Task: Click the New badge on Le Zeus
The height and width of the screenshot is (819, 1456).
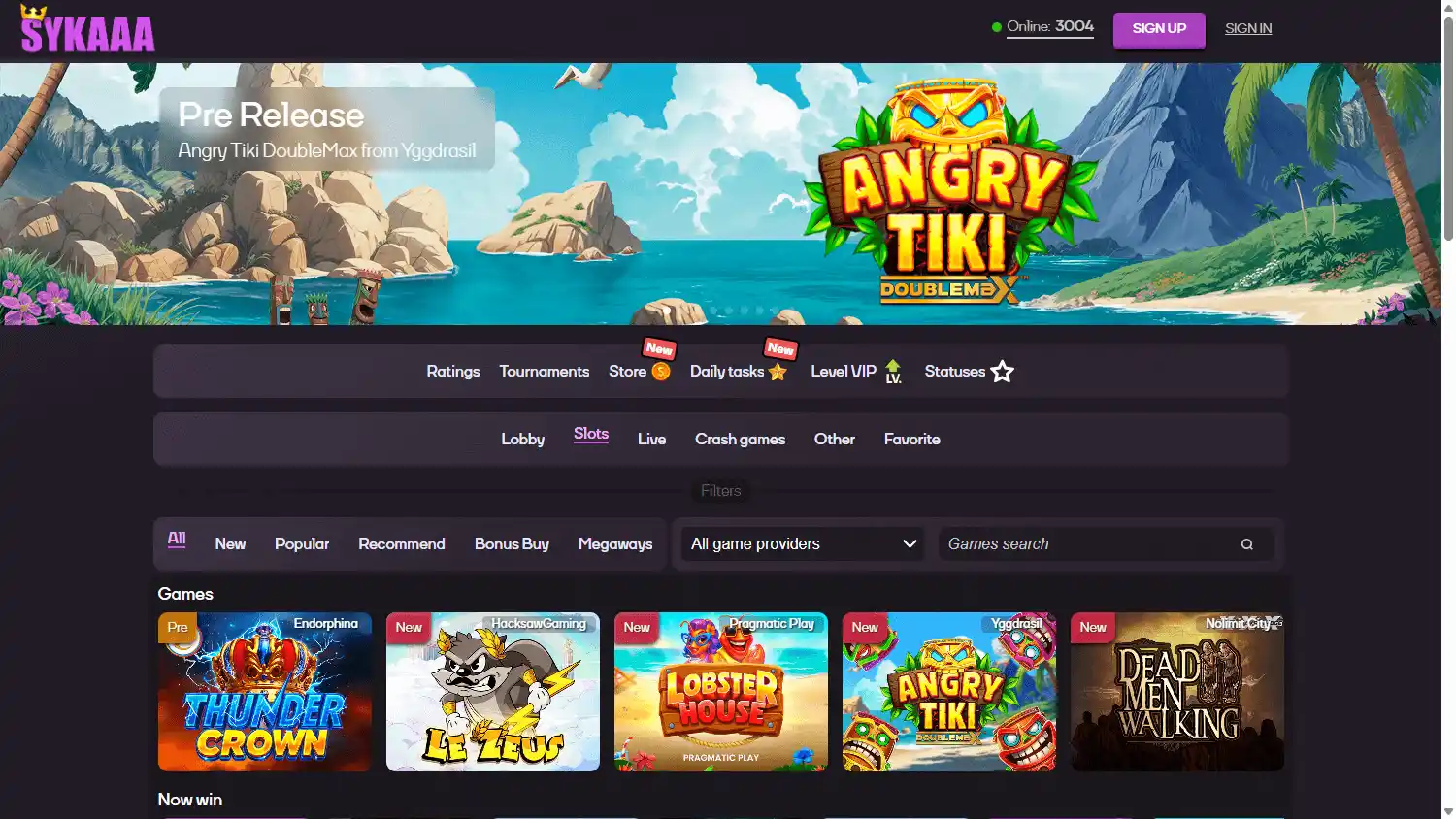Action: 409,628
